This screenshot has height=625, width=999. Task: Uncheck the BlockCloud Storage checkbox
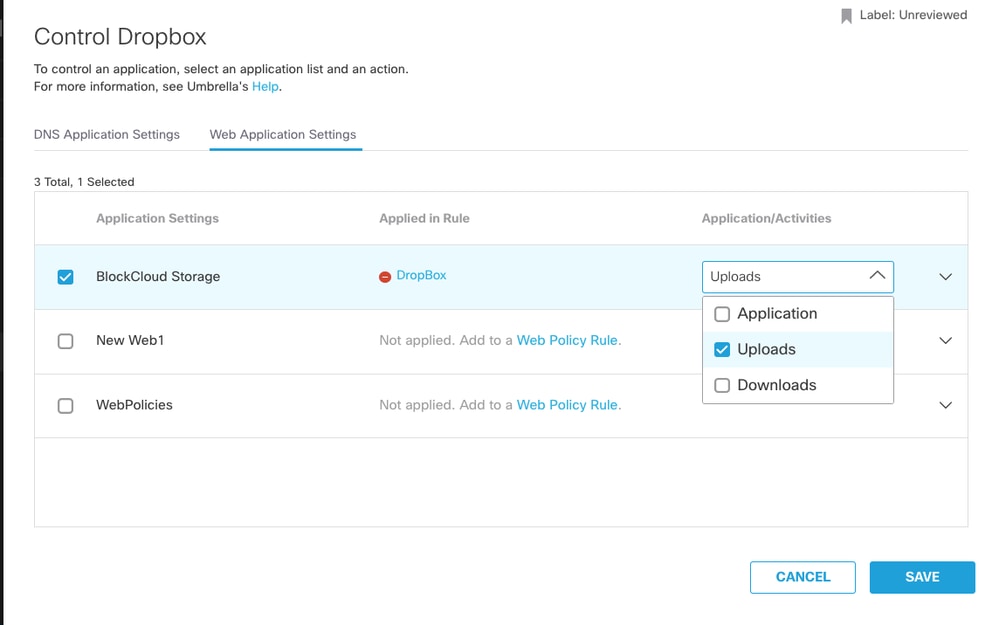pos(66,277)
